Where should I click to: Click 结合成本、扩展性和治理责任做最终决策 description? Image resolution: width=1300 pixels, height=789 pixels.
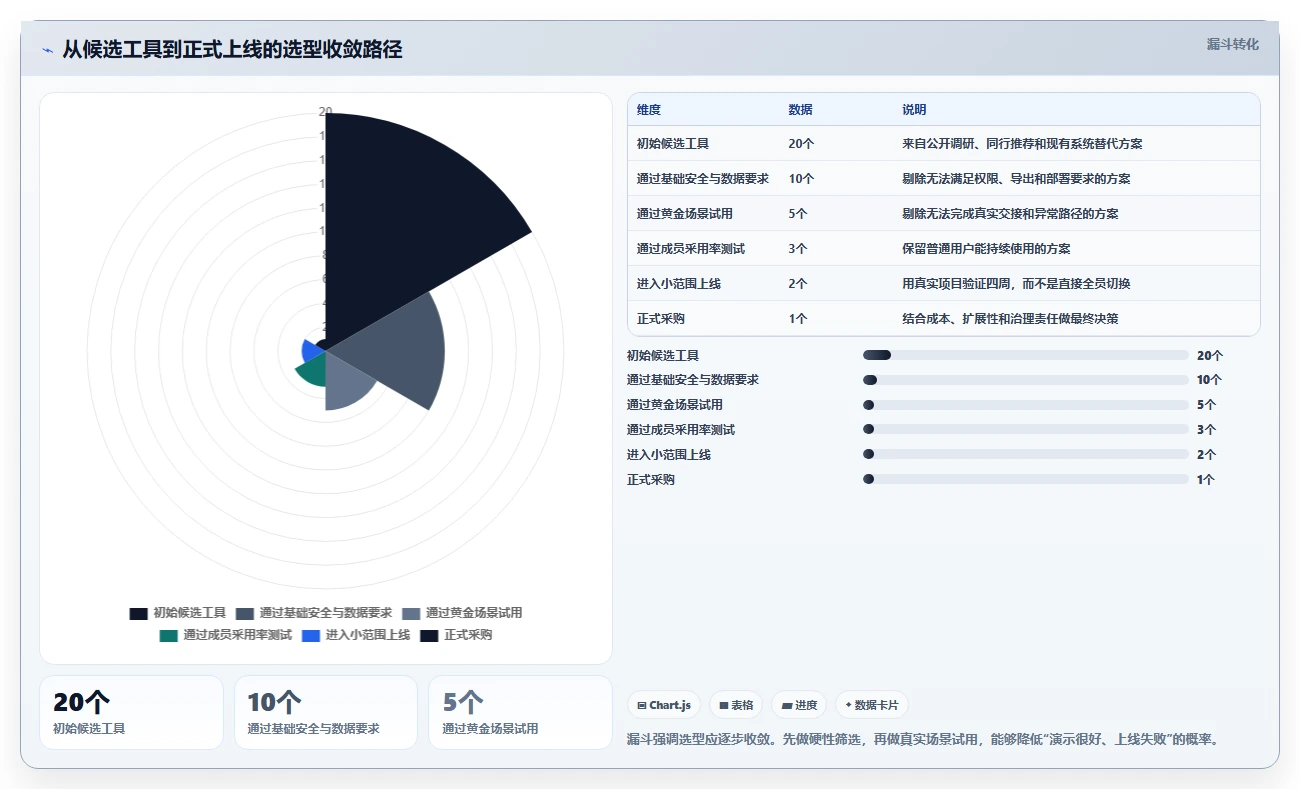(x=1010, y=319)
